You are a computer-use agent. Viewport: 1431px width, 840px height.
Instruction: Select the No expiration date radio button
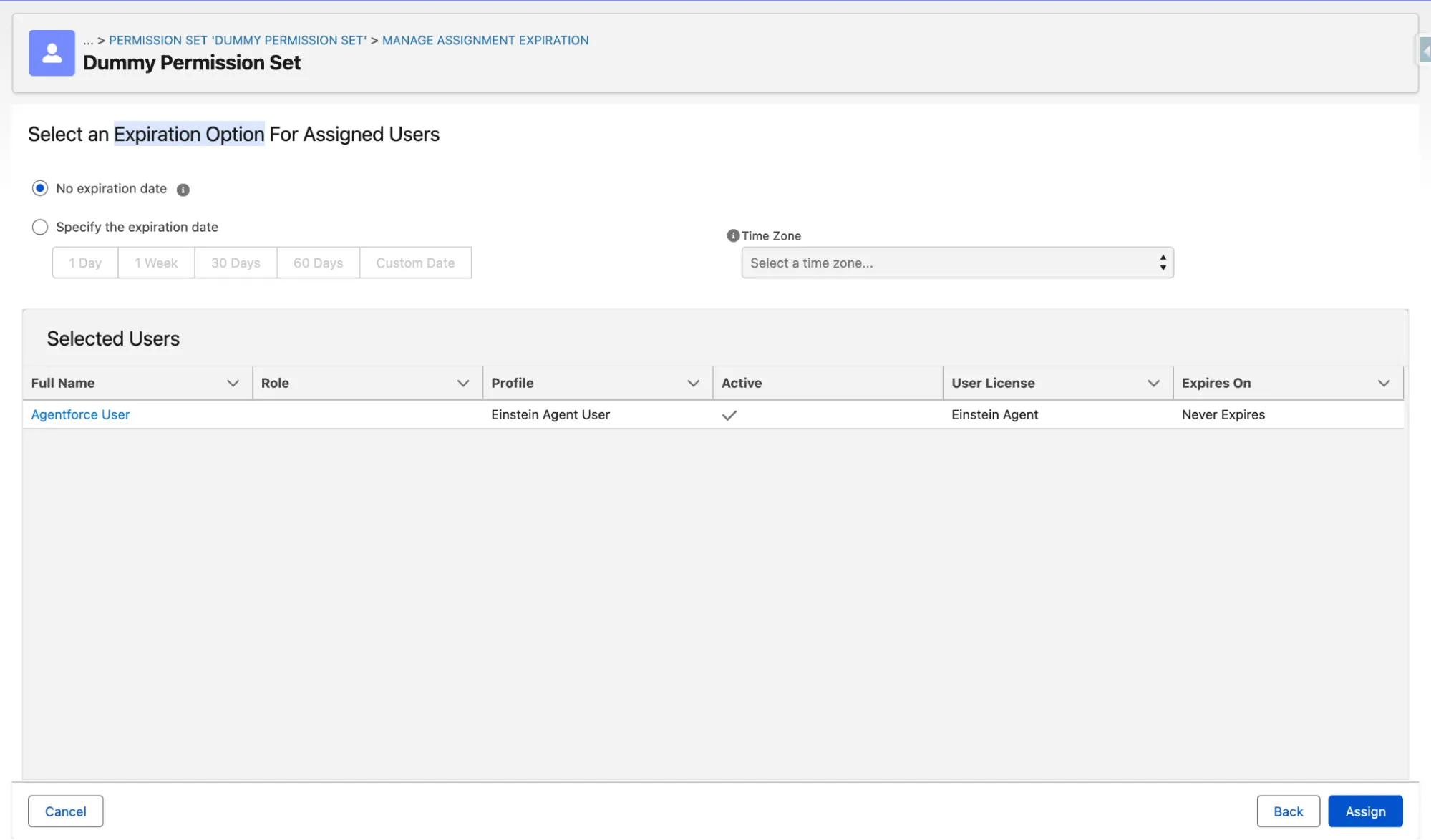[40, 188]
